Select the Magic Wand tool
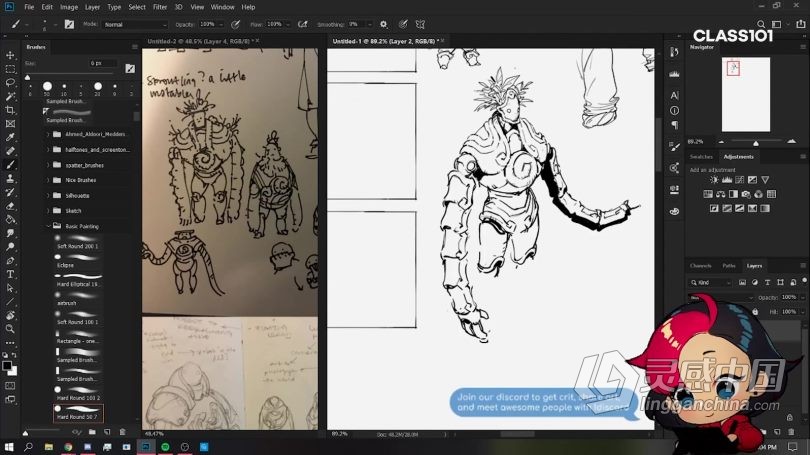Viewport: 810px width, 455px height. coord(10,97)
